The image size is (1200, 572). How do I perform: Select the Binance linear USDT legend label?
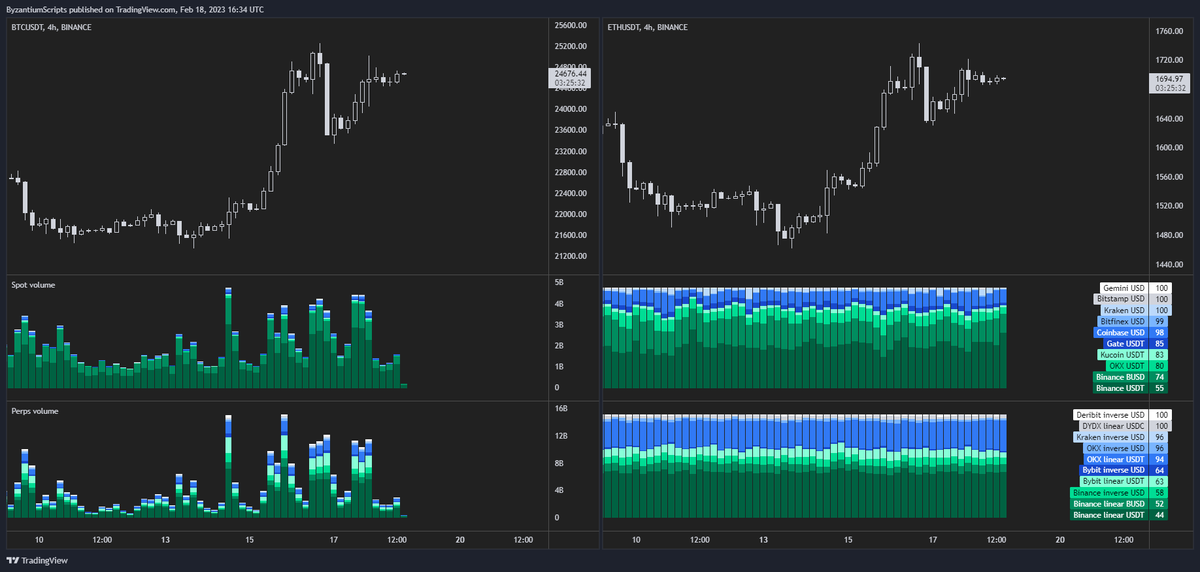[1109, 514]
